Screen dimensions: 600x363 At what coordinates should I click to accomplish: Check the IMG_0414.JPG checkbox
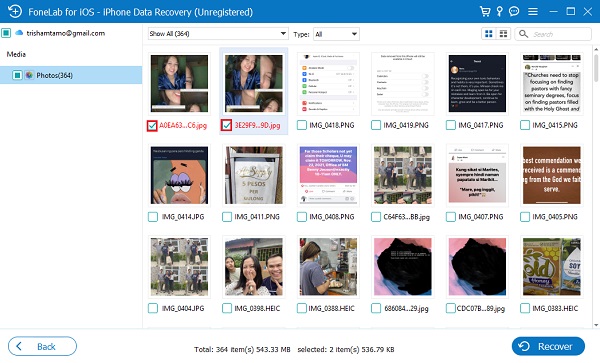(x=153, y=217)
